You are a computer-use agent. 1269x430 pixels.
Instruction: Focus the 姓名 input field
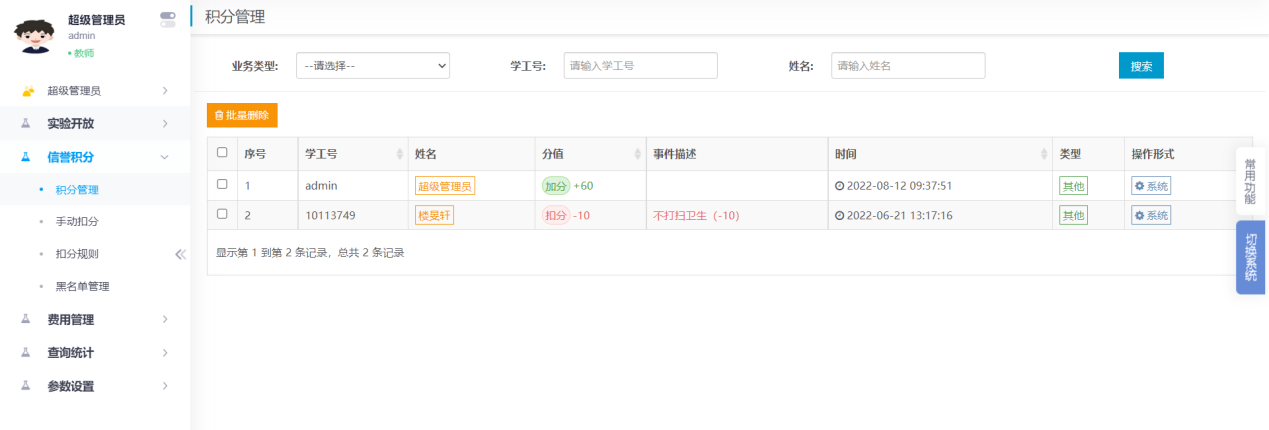coord(908,66)
